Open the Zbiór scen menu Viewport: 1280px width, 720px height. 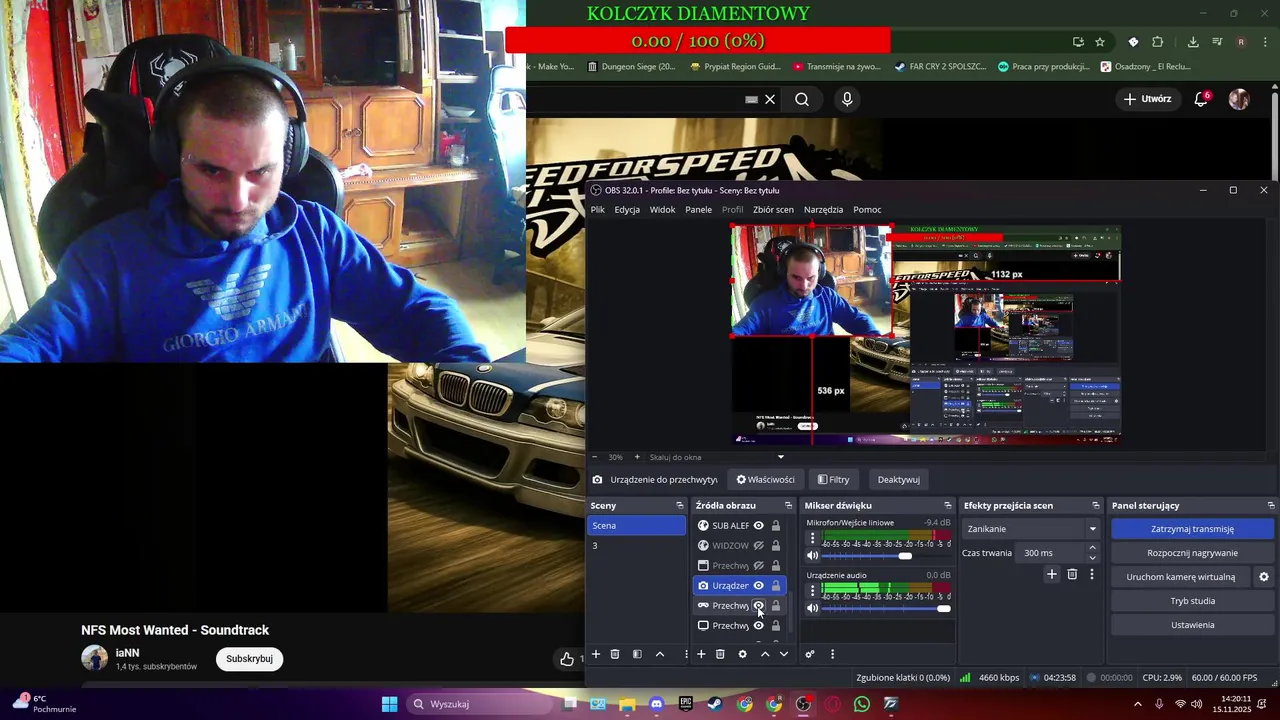coord(773,210)
